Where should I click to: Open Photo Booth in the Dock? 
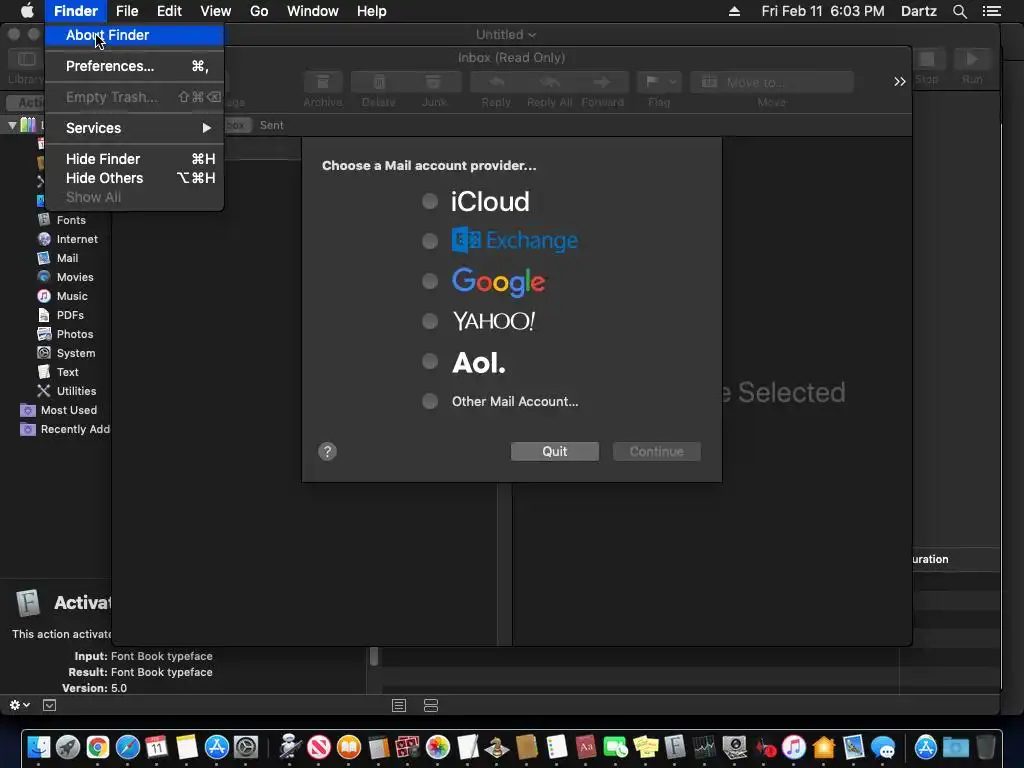pos(408,746)
